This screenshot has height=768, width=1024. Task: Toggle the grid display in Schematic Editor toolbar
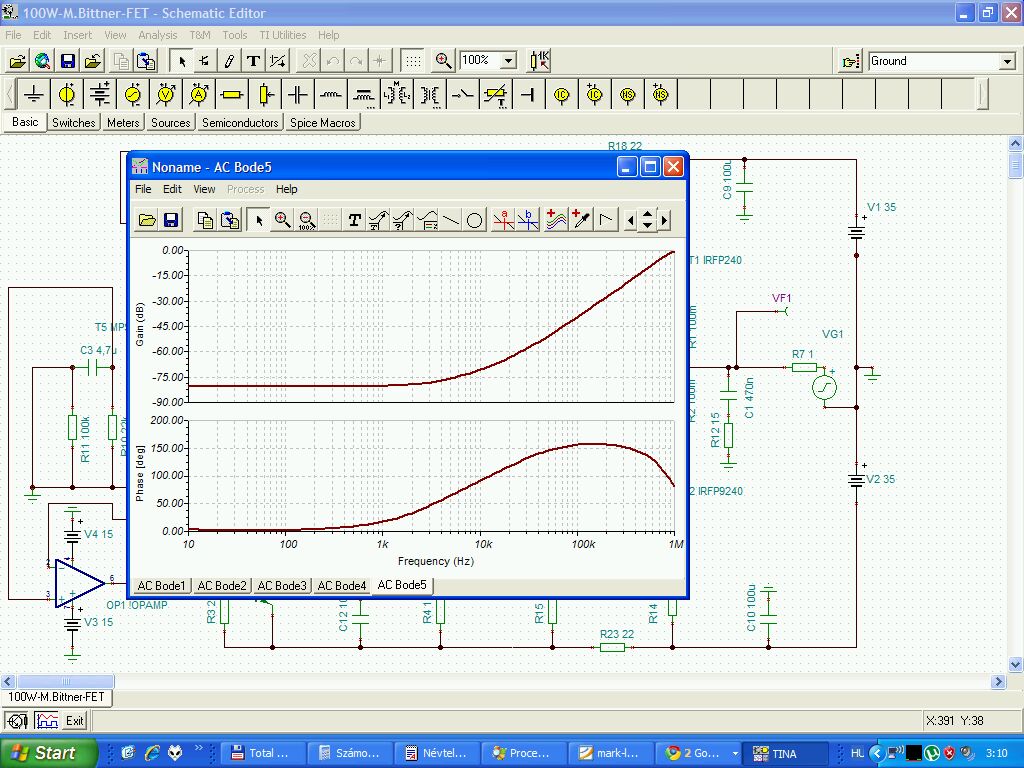413,61
